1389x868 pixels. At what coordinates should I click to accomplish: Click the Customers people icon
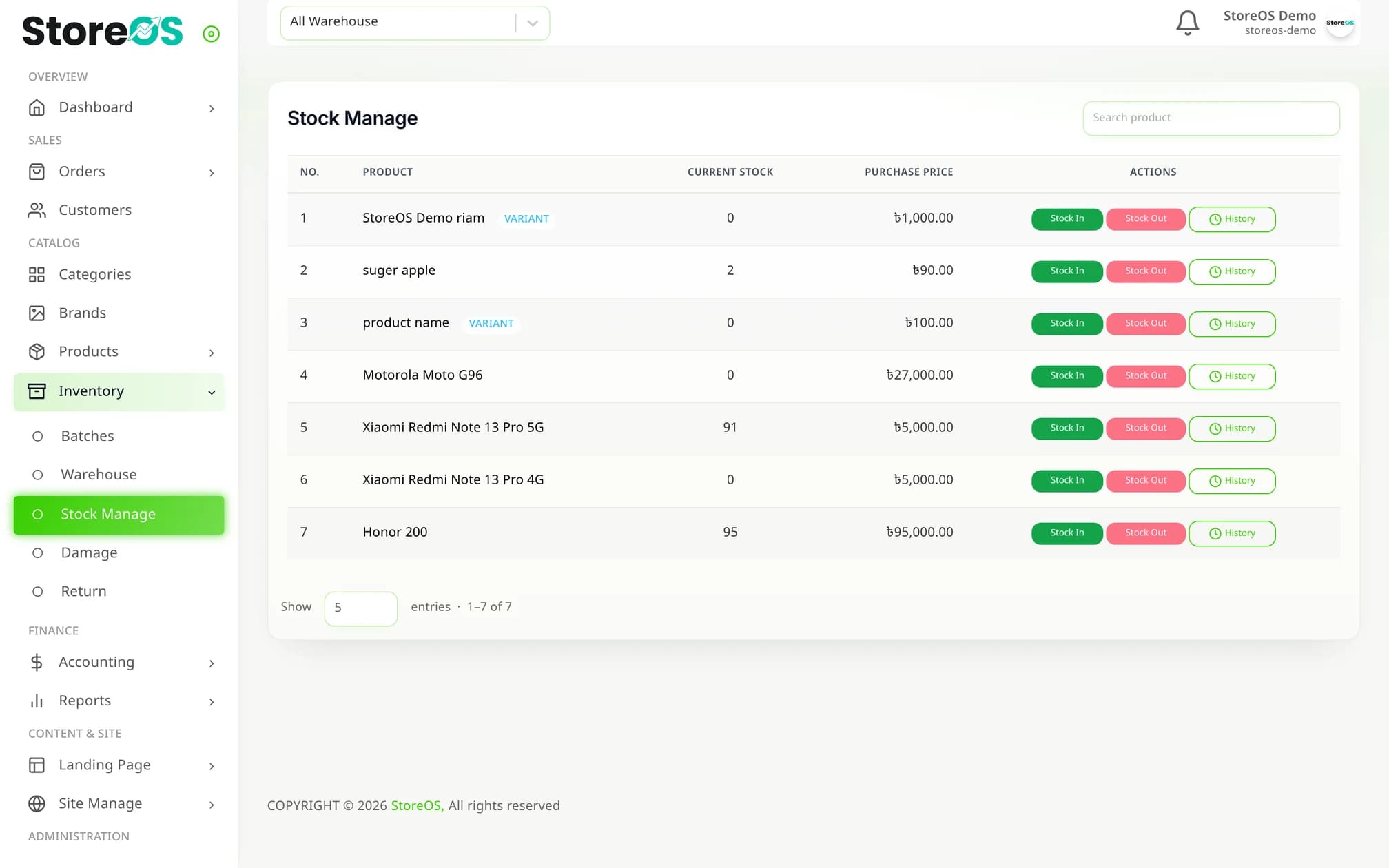pyautogui.click(x=37, y=210)
